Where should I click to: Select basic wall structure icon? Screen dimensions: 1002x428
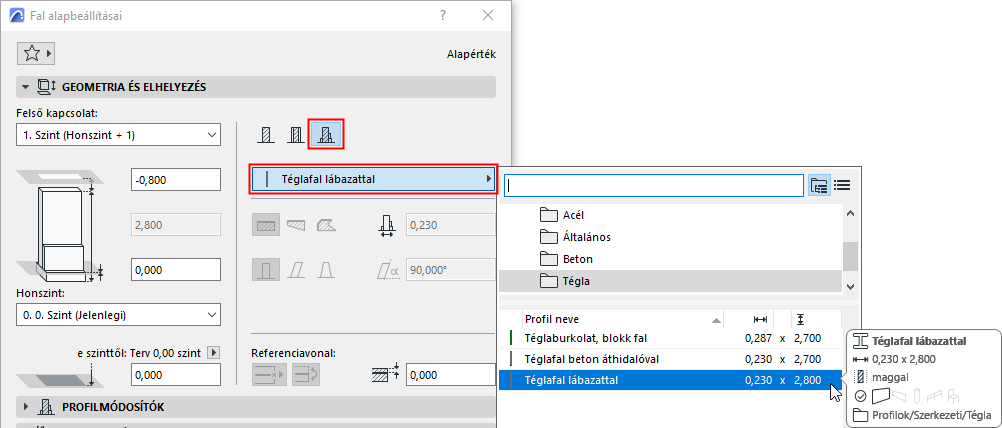coord(266,134)
